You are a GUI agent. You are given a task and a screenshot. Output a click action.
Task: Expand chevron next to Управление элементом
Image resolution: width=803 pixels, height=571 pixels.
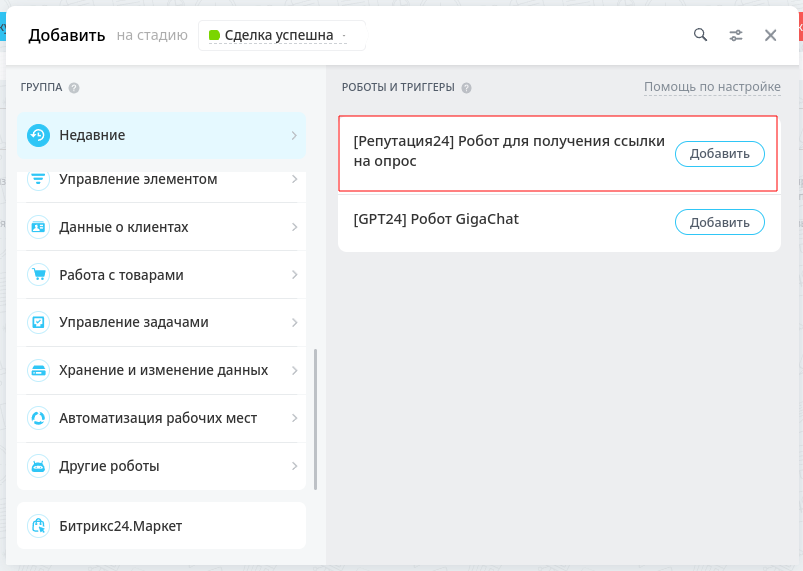(294, 179)
